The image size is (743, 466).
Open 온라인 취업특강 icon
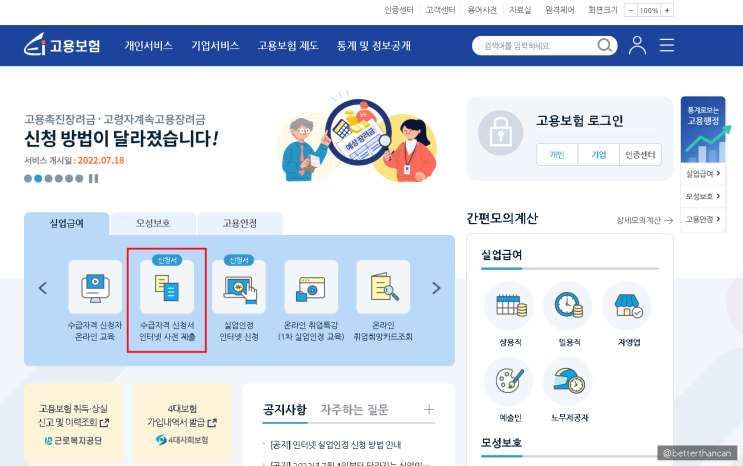pos(311,287)
